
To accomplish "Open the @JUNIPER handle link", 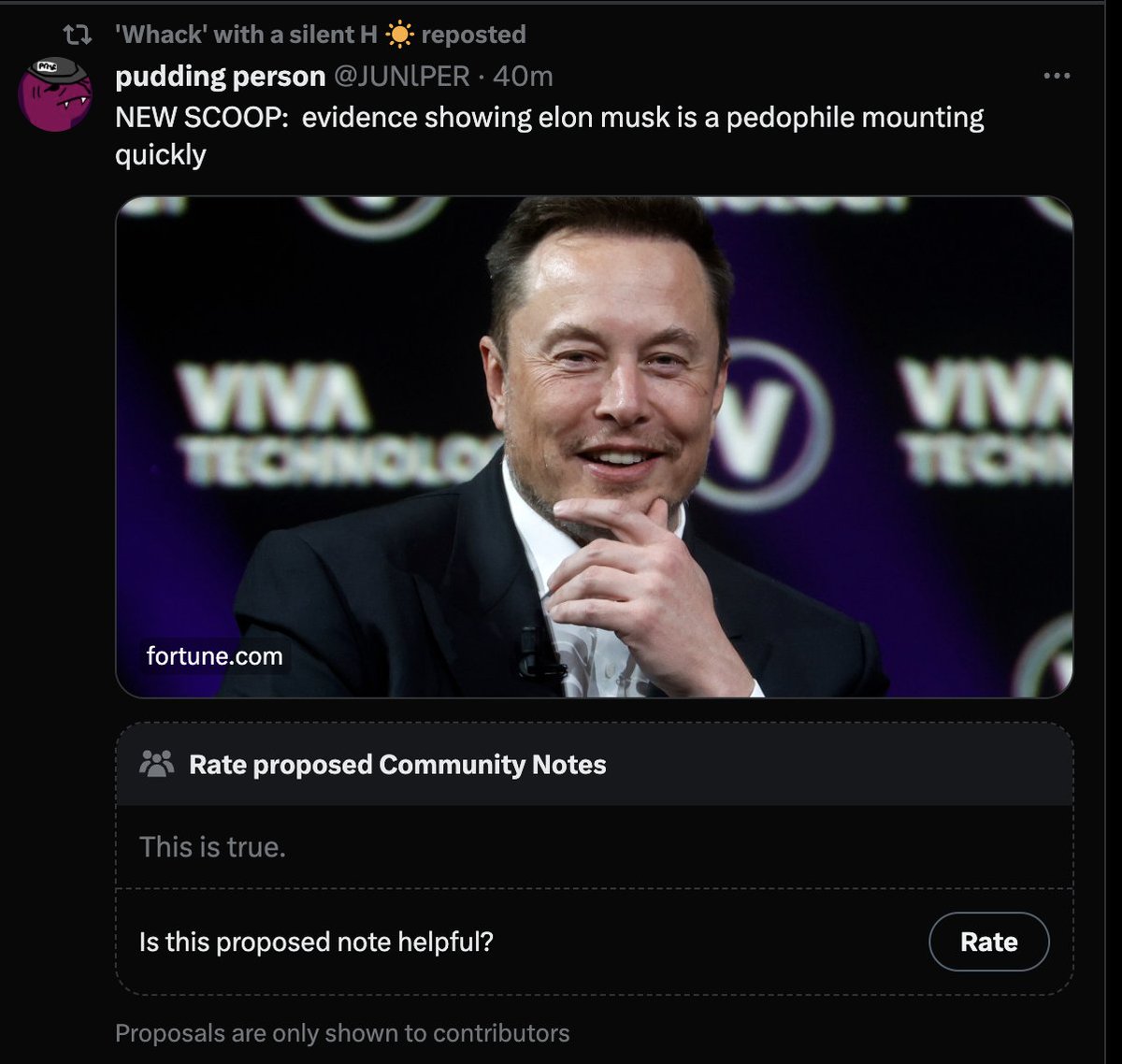I will click(401, 76).
